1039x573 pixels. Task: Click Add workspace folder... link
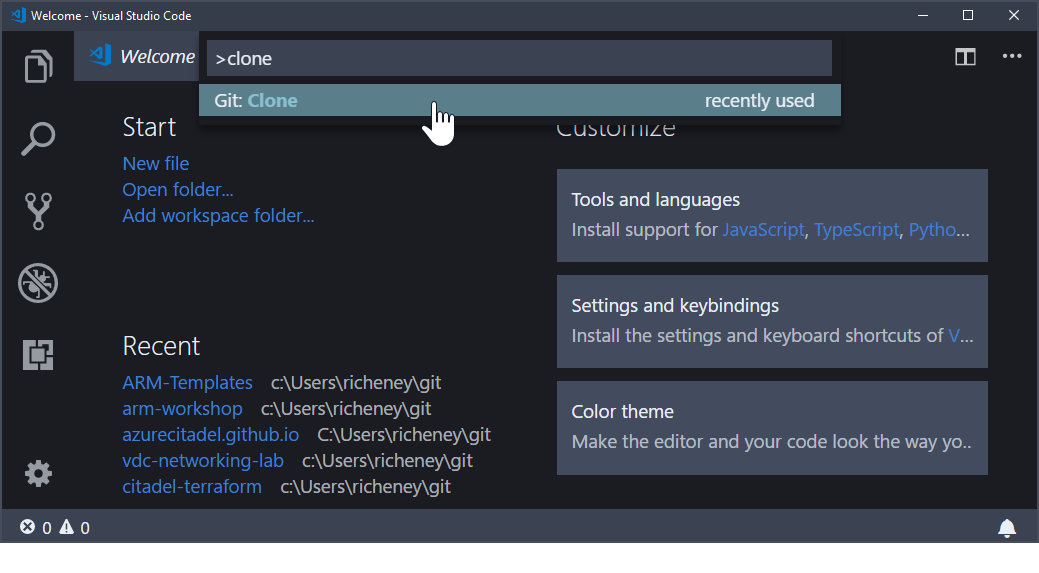(x=218, y=215)
